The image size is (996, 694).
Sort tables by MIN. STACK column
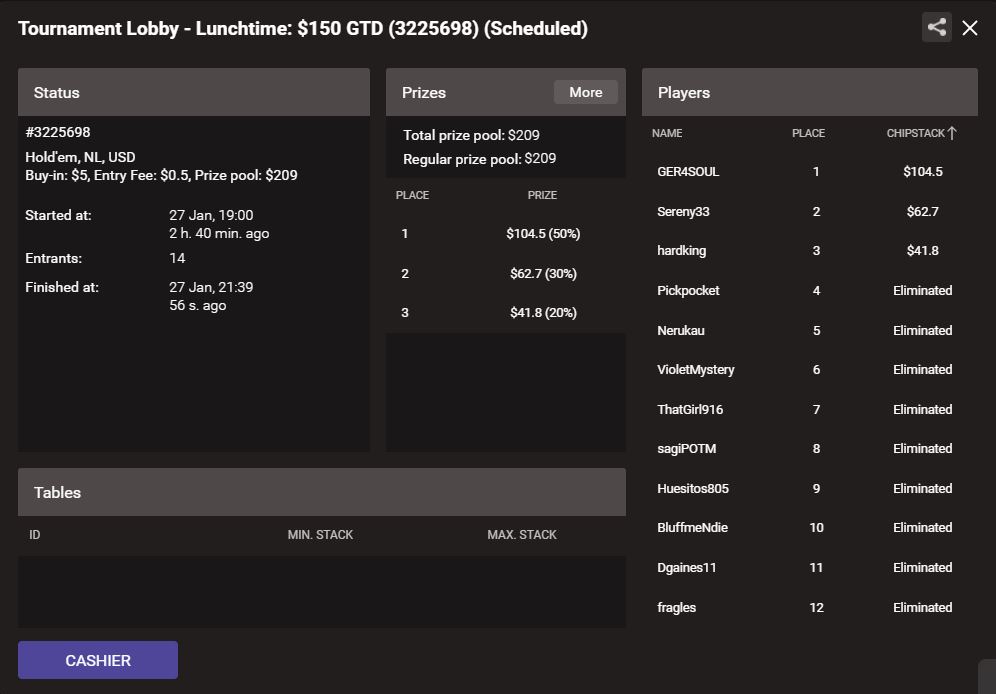(320, 535)
